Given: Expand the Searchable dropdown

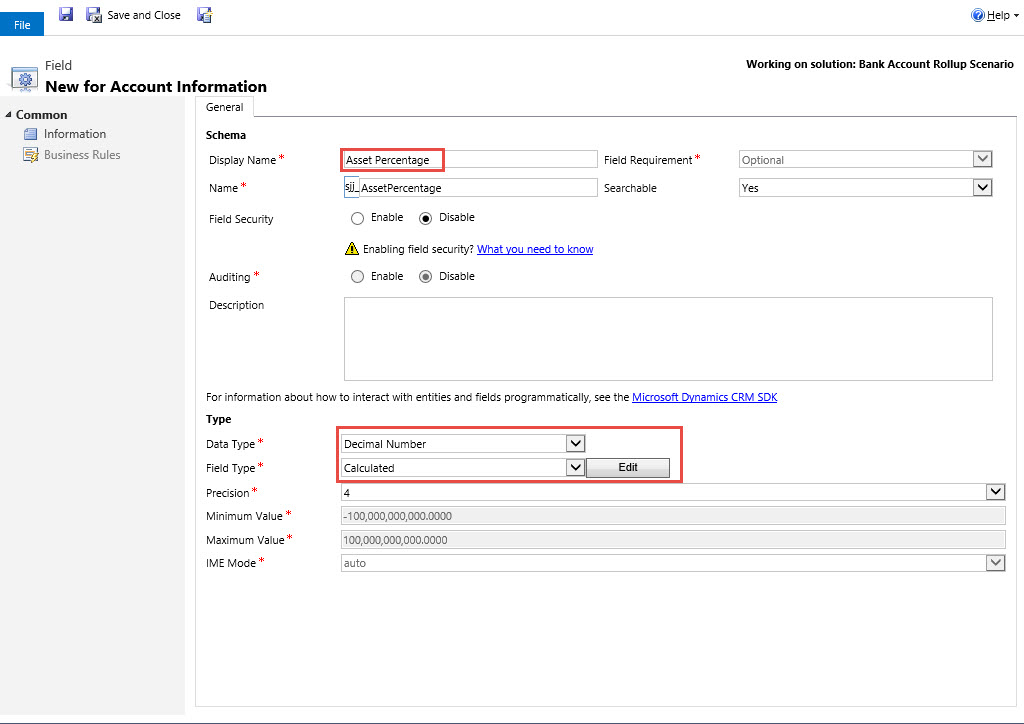Looking at the screenshot, I should (x=982, y=187).
